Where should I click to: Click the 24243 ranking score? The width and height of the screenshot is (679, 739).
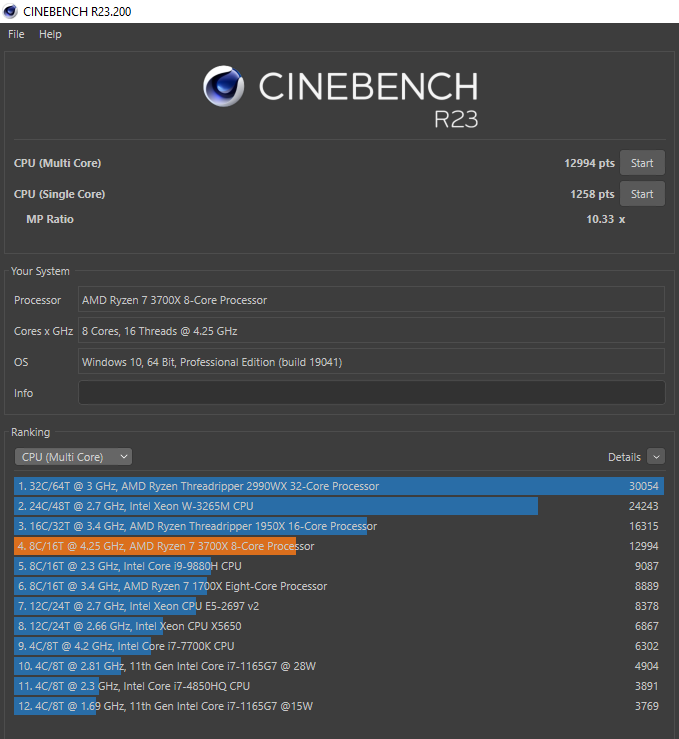pyautogui.click(x=644, y=506)
